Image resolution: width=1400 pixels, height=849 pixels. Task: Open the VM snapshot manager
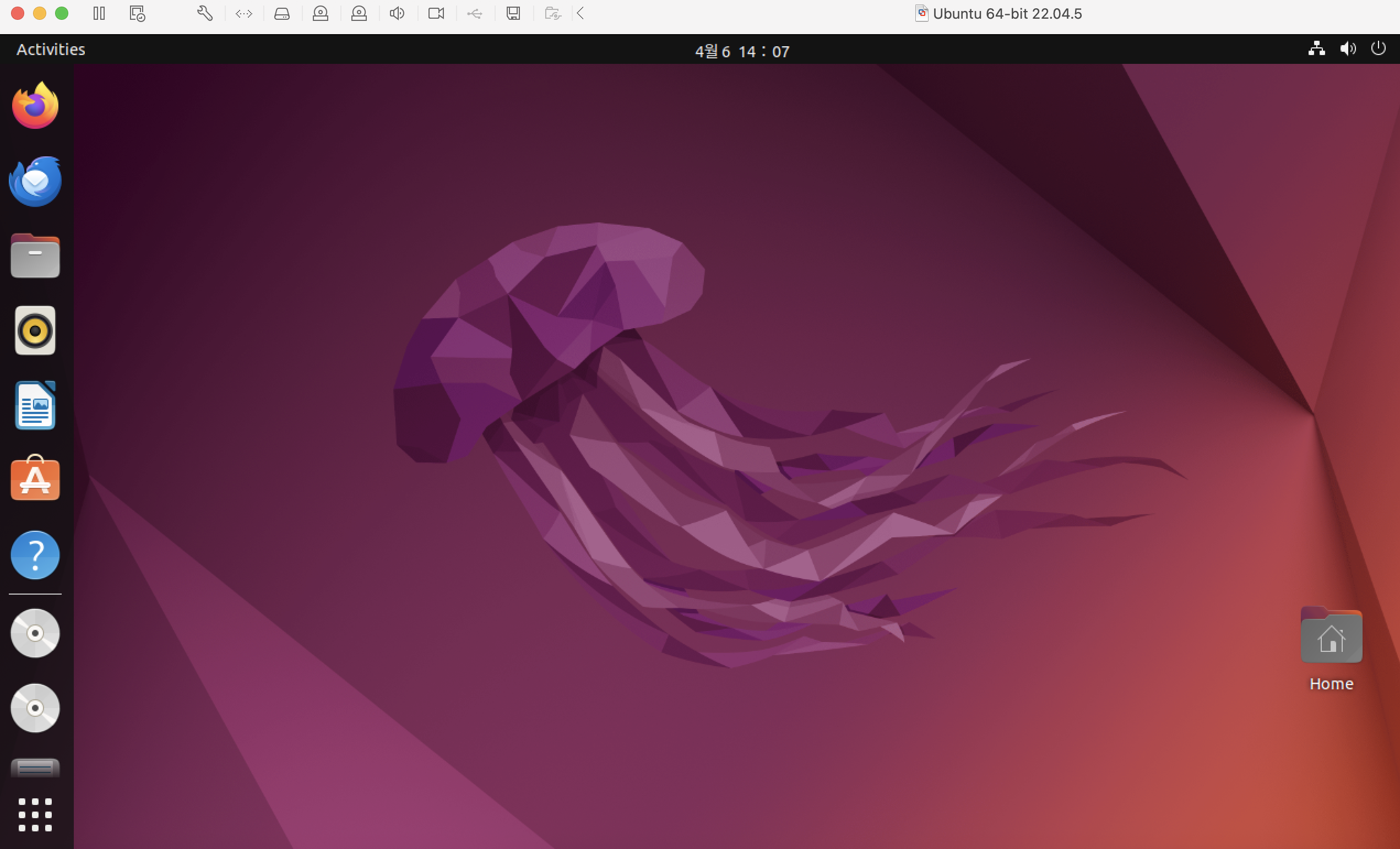coord(137,14)
